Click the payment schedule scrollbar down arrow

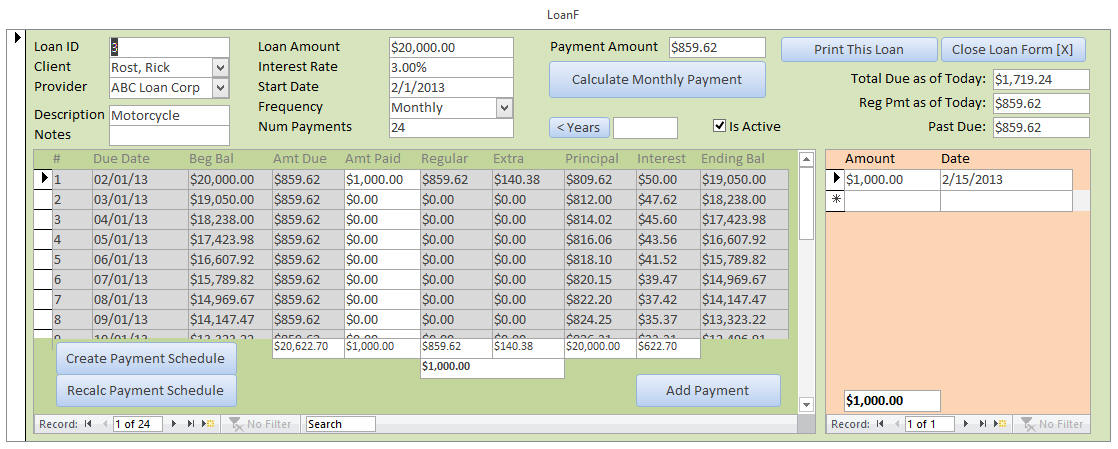[806, 404]
